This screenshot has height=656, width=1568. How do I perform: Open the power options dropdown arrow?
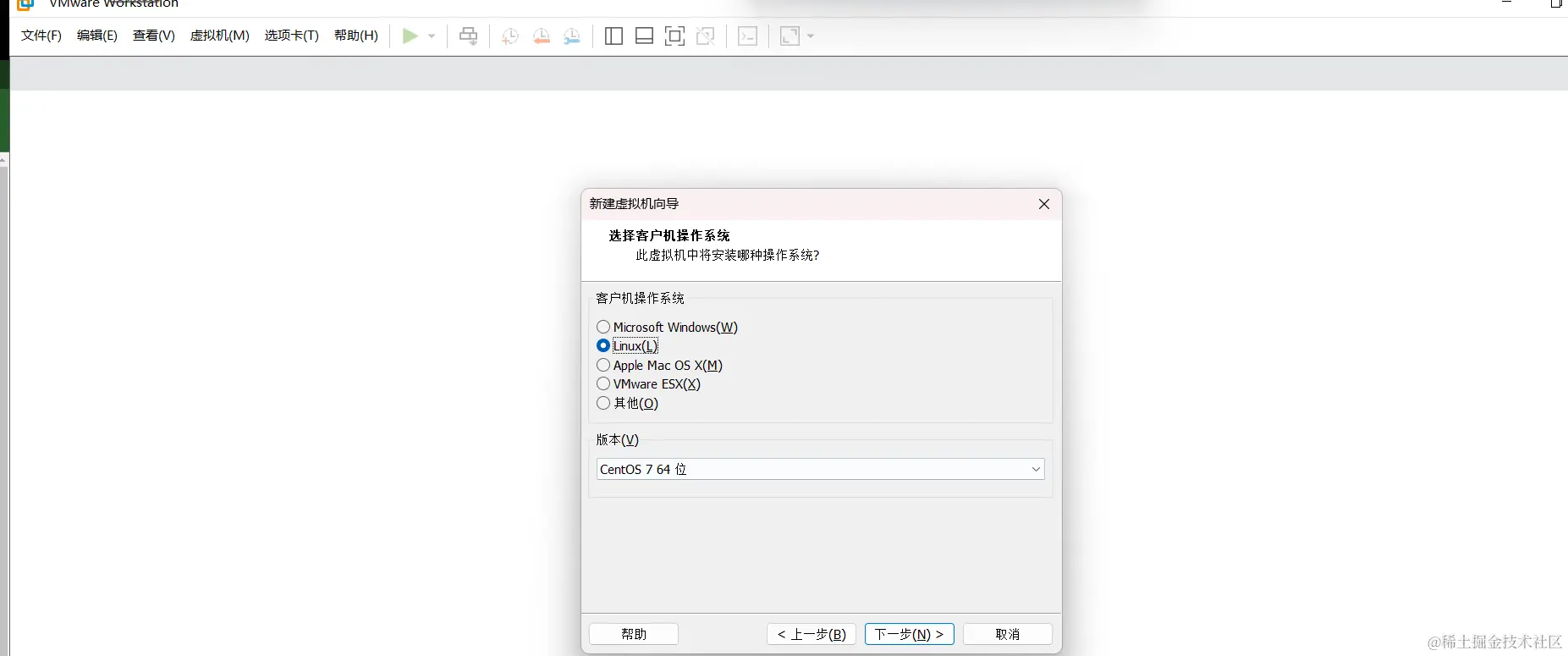tap(432, 36)
